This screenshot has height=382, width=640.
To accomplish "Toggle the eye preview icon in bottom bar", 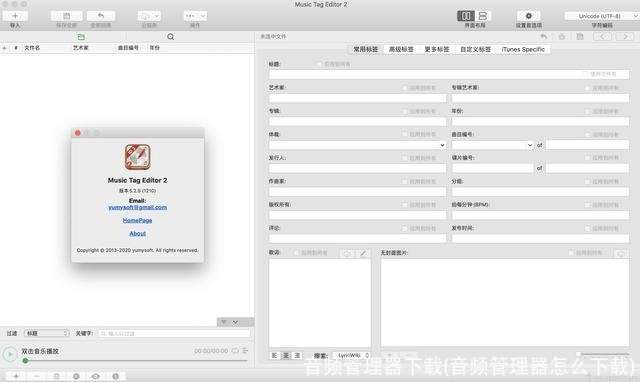I will click(96, 376).
